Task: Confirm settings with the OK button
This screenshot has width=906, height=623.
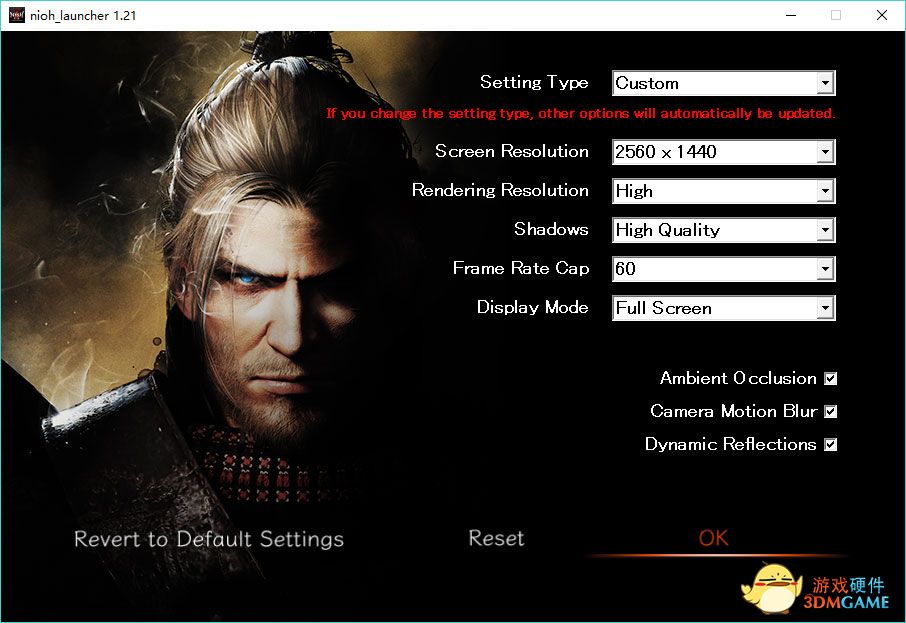Action: [x=714, y=538]
